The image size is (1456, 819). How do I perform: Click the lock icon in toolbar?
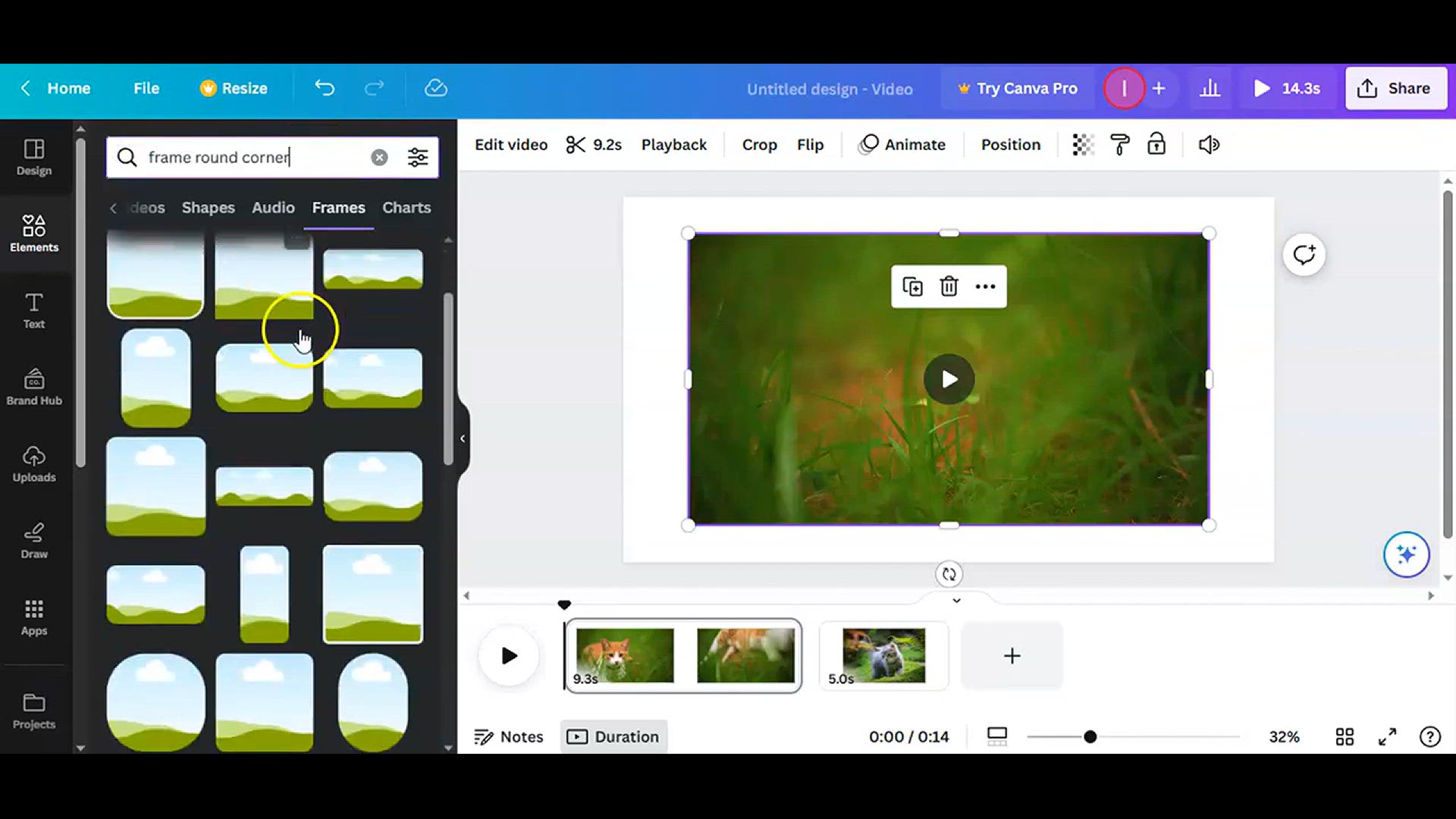click(1156, 144)
